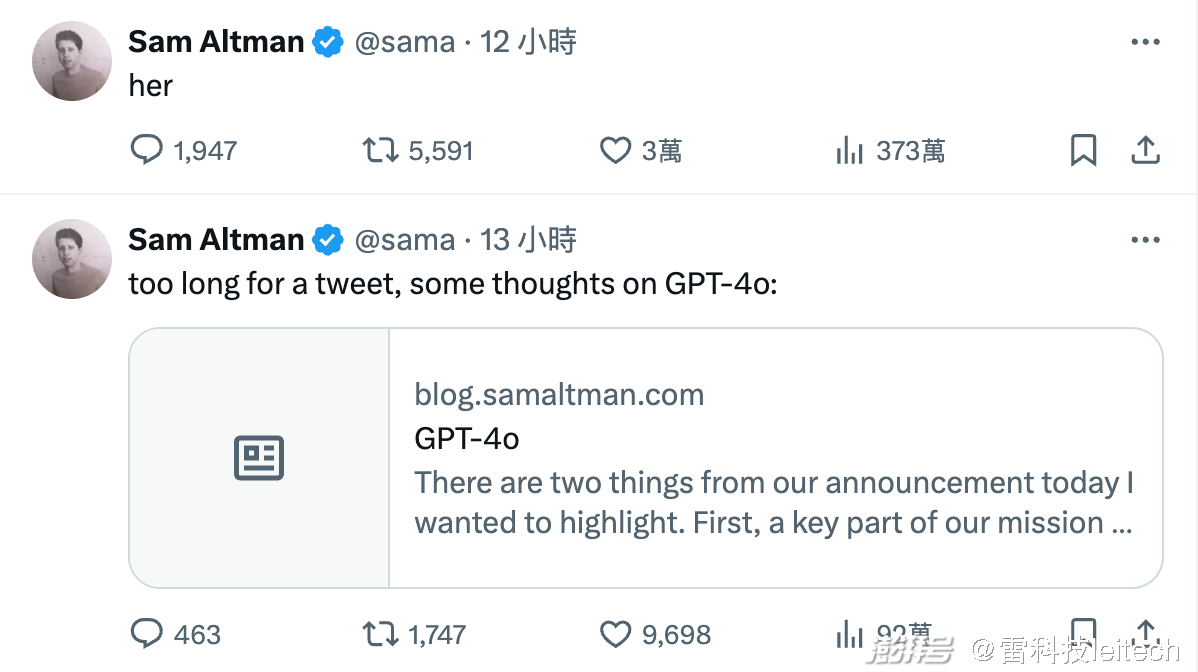This screenshot has height=672, width=1198.
Task: Toggle retweet on the GPT-4o tweet
Action: [x=379, y=634]
